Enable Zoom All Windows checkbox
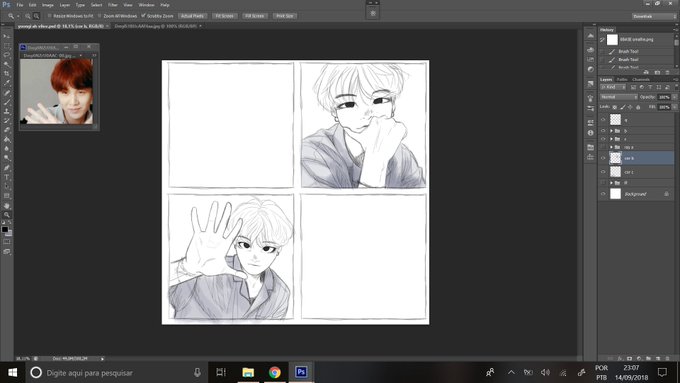The height and width of the screenshot is (383, 680). (x=99, y=16)
